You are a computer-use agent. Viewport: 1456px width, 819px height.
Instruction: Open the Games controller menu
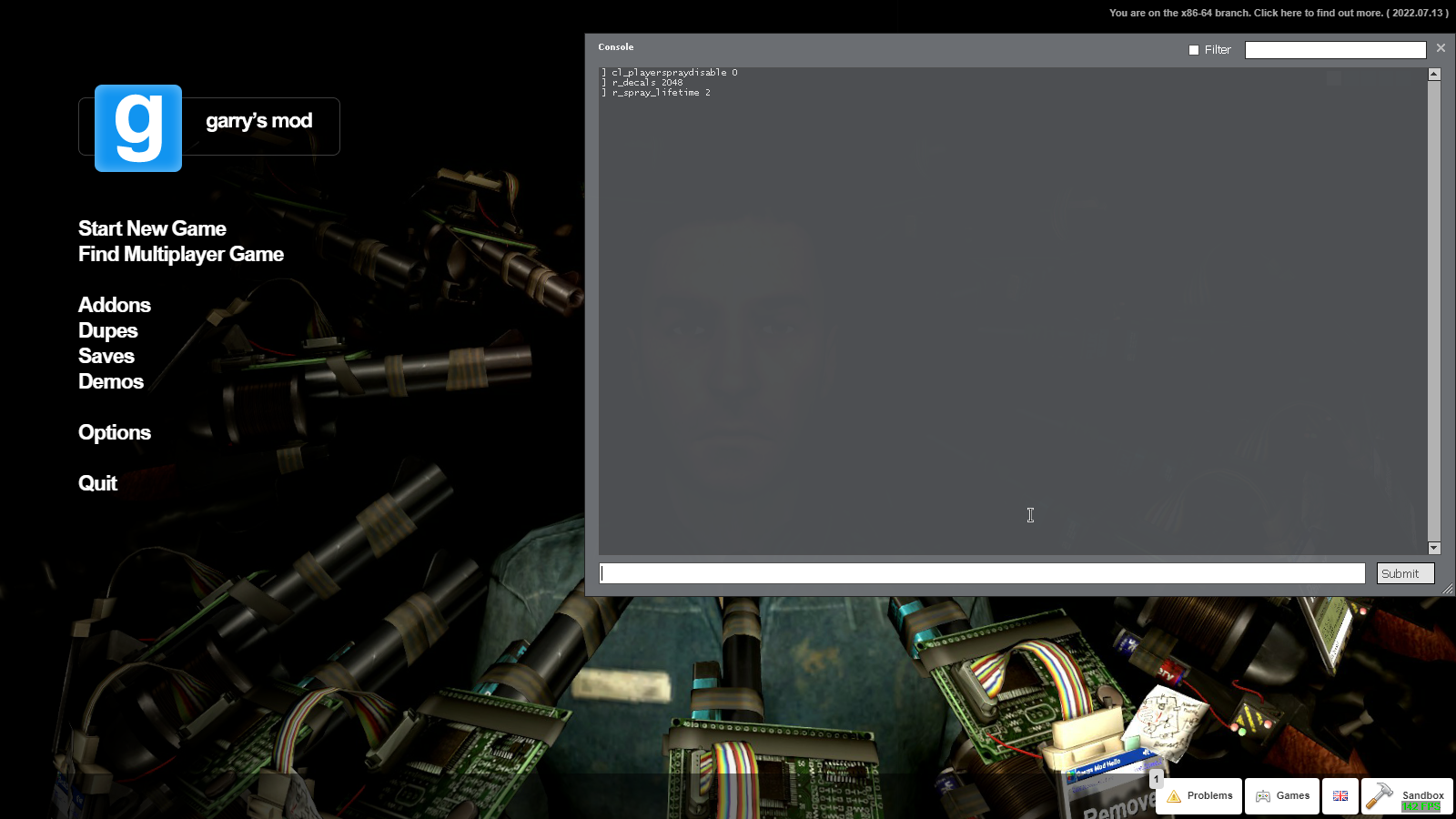tap(1282, 796)
